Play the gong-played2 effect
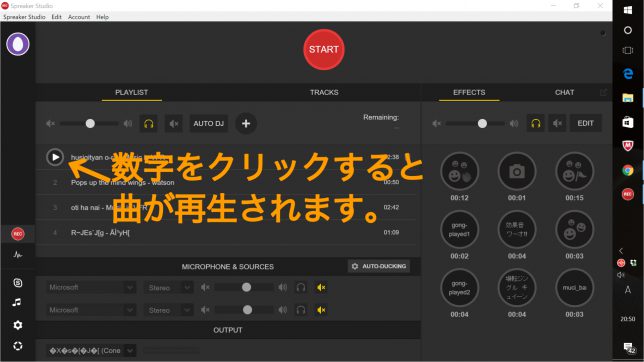The width and height of the screenshot is (644, 362). [x=459, y=288]
